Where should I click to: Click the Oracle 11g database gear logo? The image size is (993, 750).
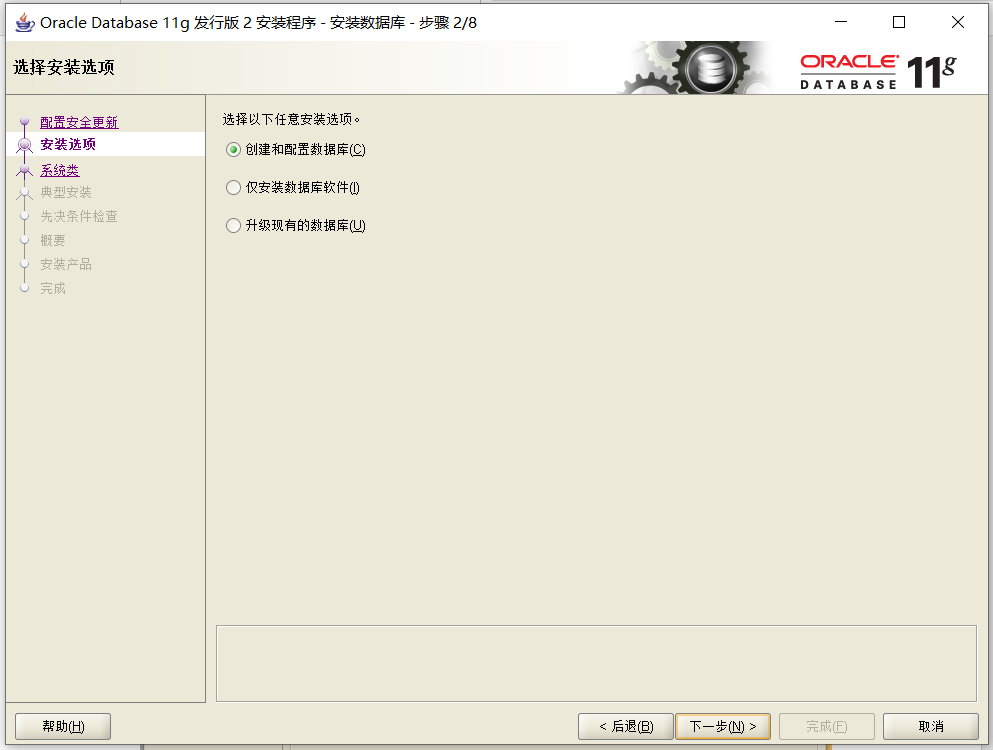tap(710, 68)
